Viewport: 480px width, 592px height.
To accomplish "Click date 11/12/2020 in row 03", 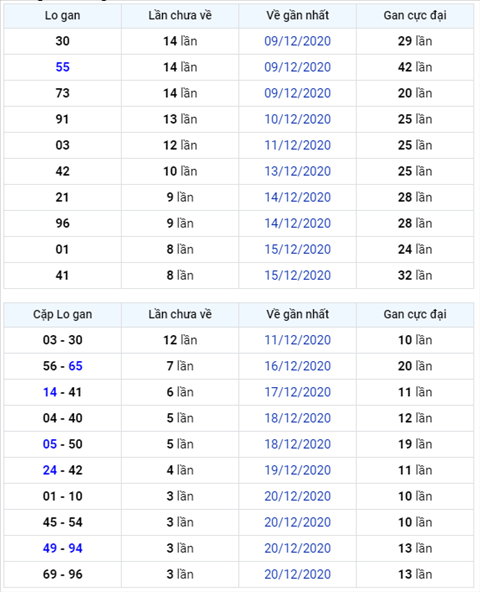I will click(x=297, y=145).
